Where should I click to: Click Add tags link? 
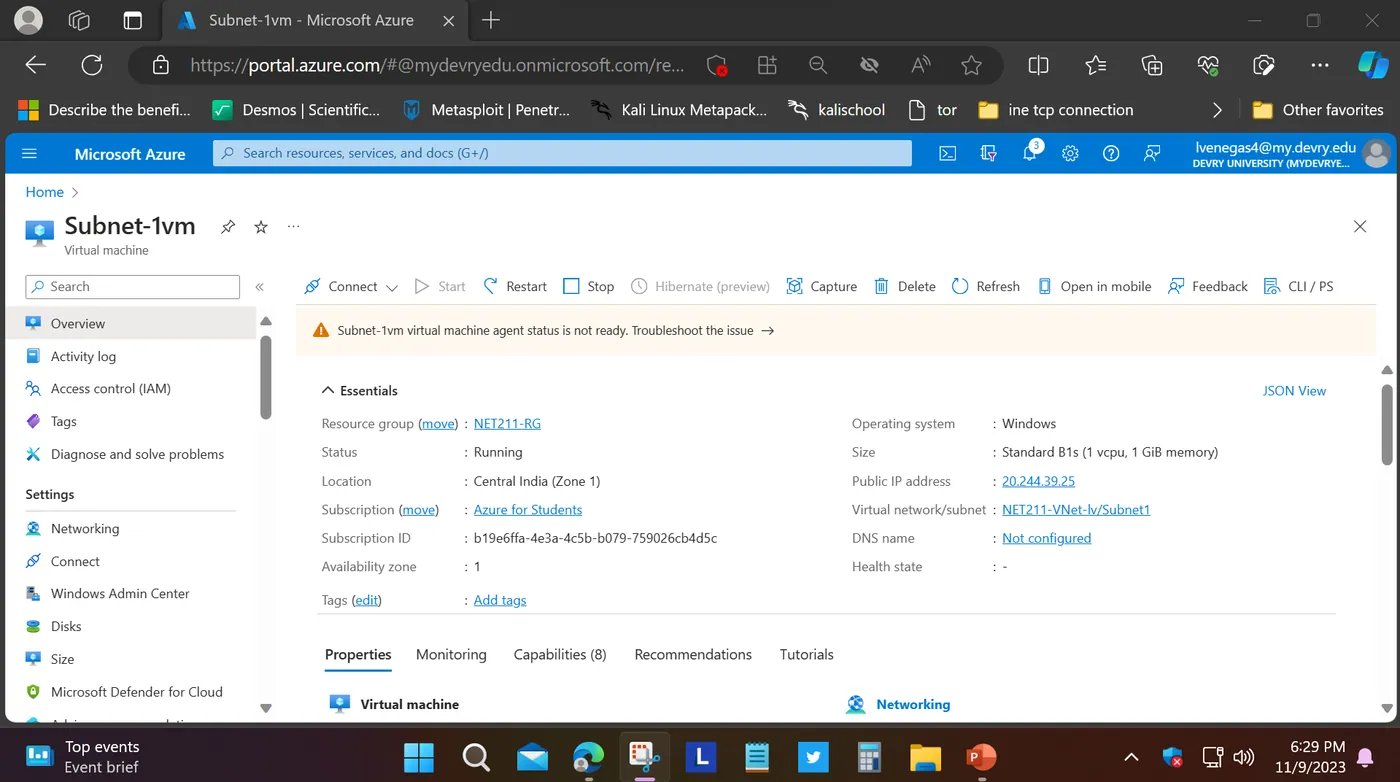pos(500,600)
